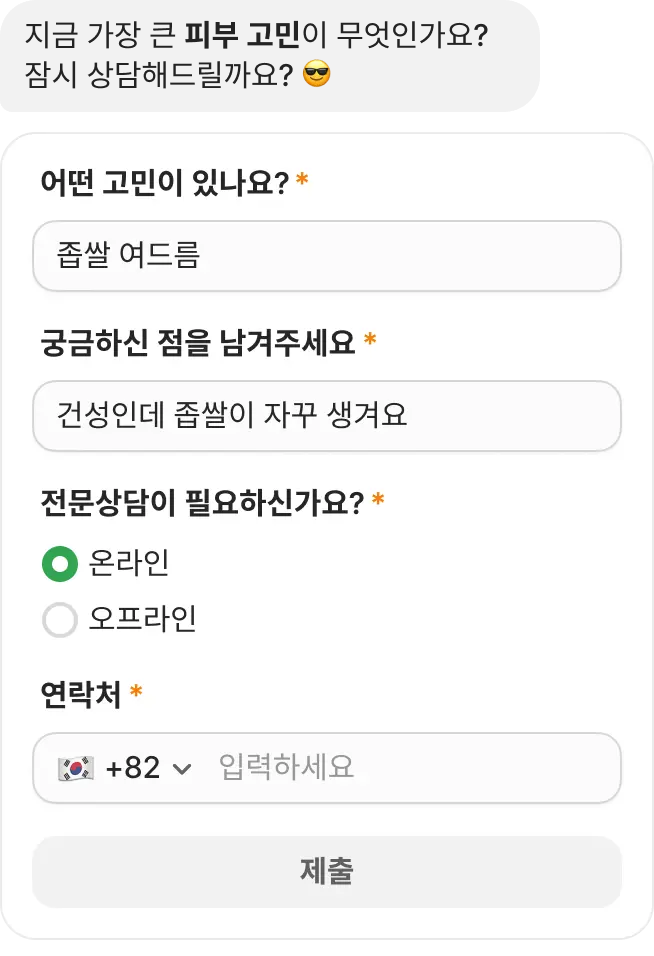Click the field containing 좁쌀 여드름

click(327, 256)
